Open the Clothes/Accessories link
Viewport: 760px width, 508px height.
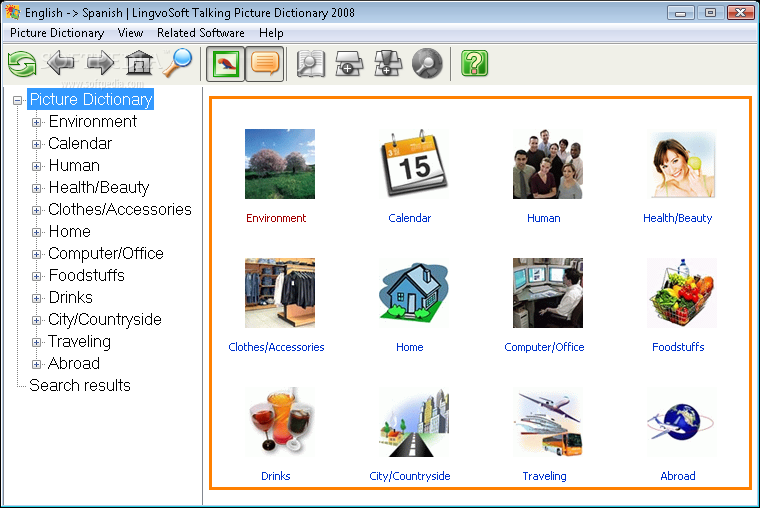(276, 347)
